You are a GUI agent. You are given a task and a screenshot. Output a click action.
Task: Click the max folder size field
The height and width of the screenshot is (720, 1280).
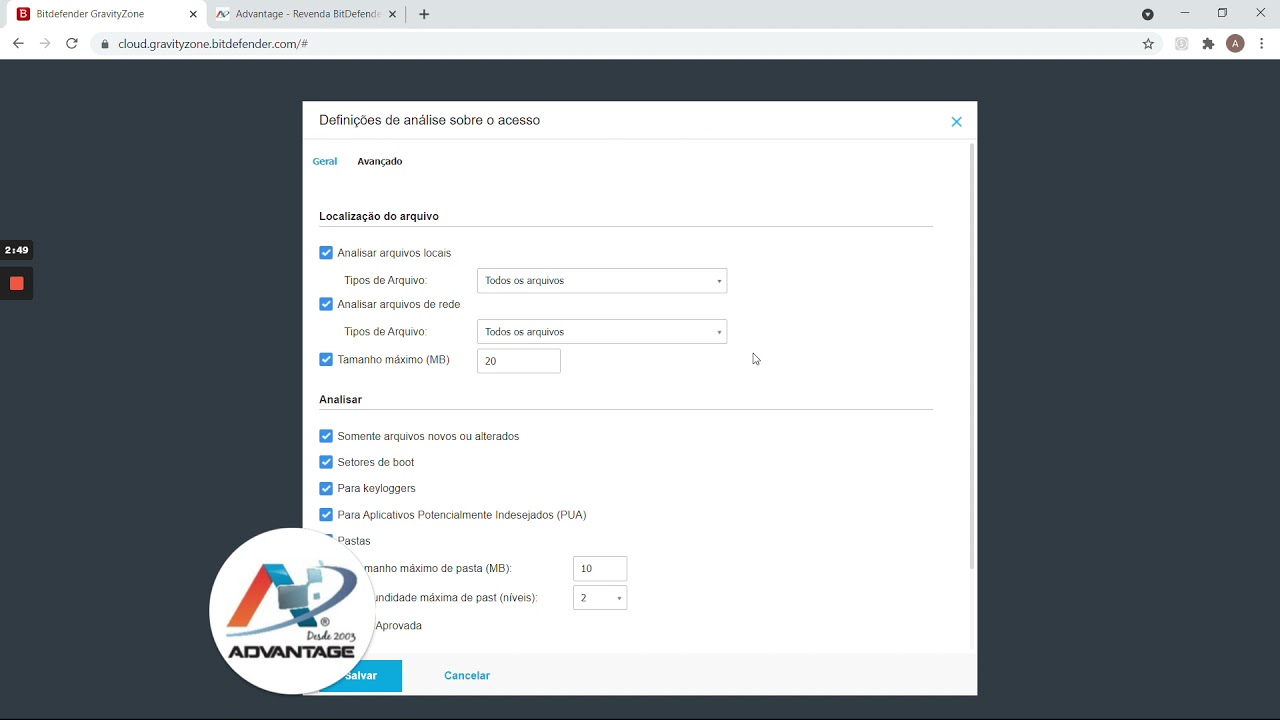pyautogui.click(x=600, y=568)
